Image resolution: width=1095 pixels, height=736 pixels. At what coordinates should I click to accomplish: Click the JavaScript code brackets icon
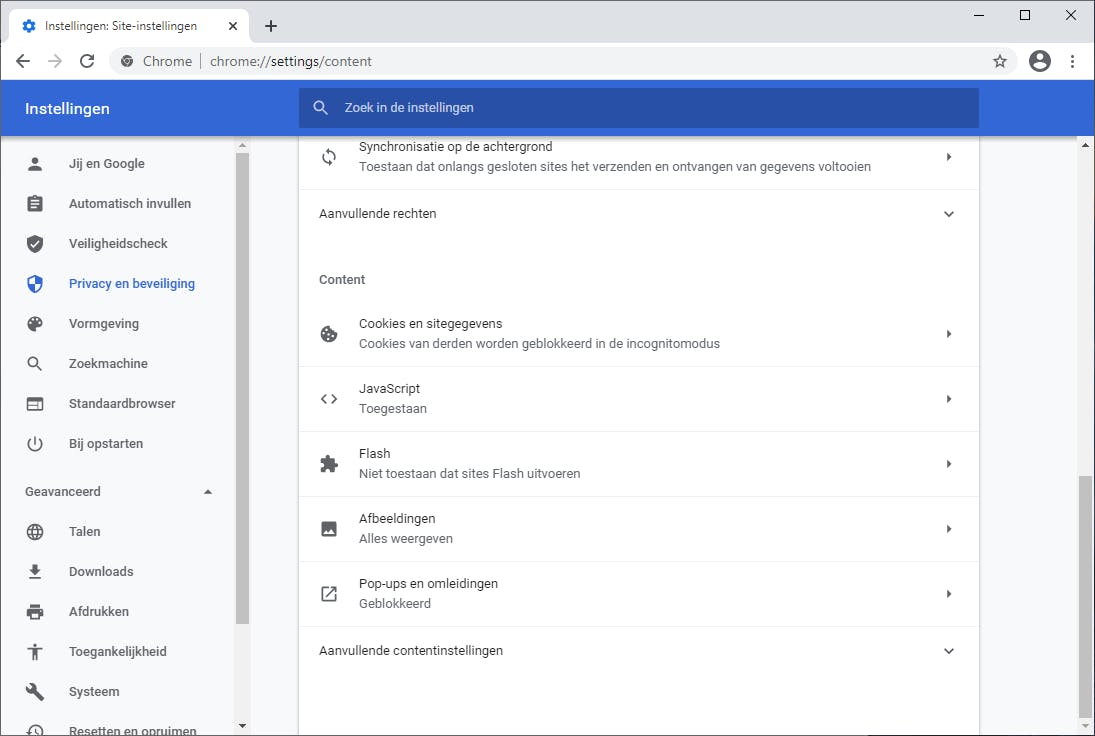(x=329, y=399)
